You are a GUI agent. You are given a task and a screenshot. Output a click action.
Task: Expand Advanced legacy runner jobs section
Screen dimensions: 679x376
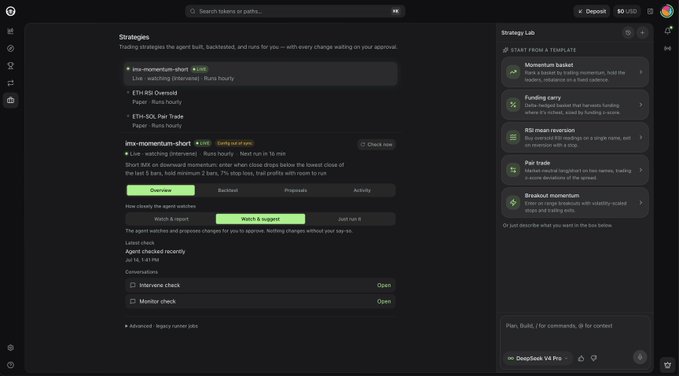[x=162, y=326]
